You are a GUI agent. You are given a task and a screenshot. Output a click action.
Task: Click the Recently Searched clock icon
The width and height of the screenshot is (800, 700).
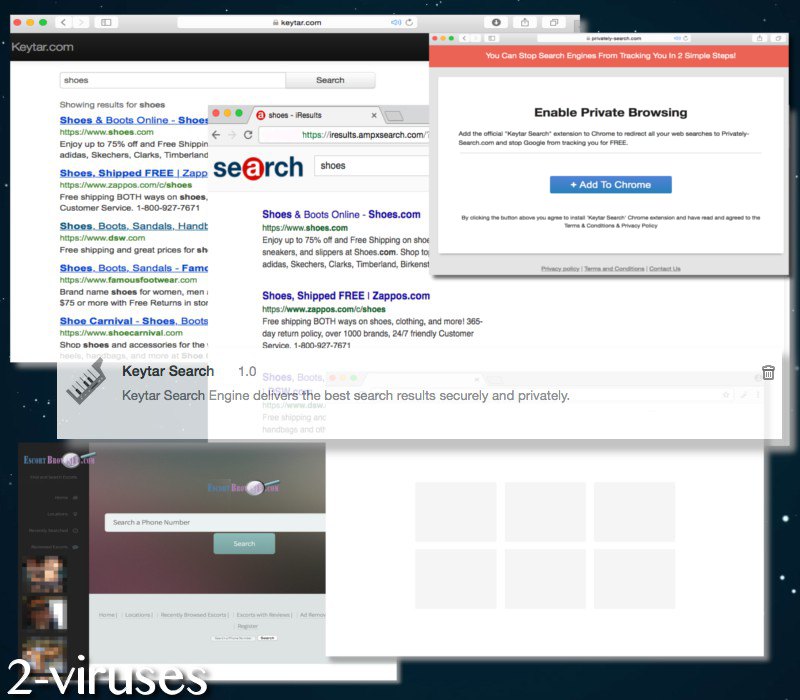tap(76, 530)
